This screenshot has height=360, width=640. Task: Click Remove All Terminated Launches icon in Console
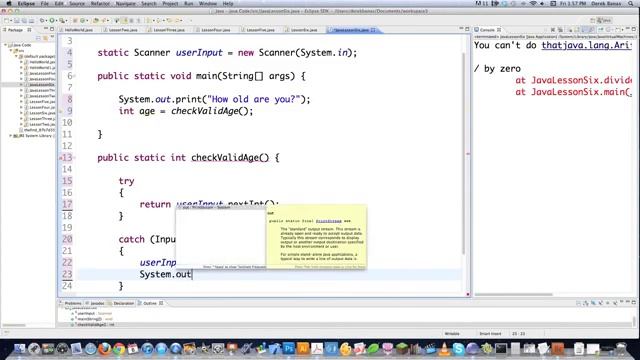coord(560,30)
